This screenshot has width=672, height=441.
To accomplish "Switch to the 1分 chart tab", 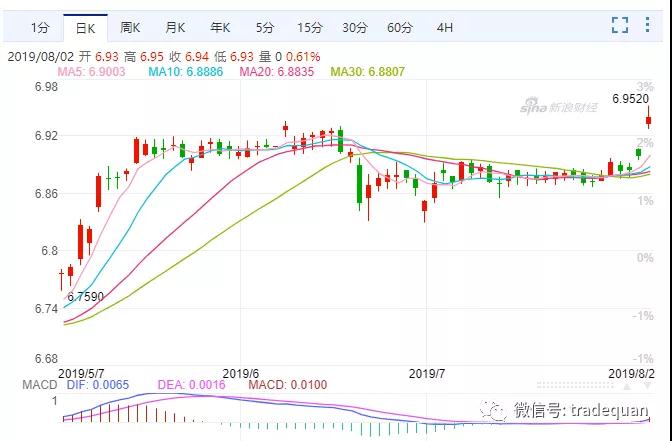I will point(40,28).
